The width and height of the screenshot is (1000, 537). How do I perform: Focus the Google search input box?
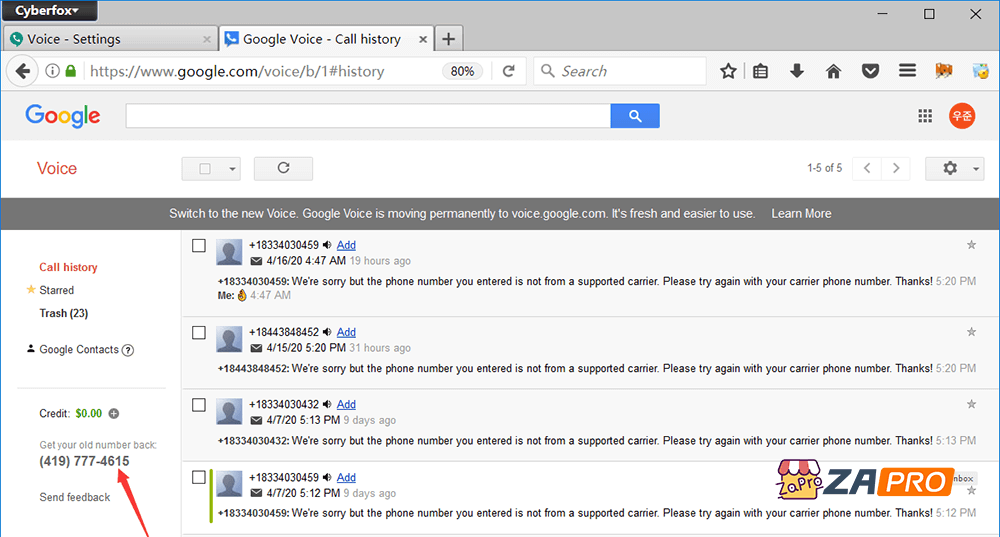pyautogui.click(x=368, y=115)
